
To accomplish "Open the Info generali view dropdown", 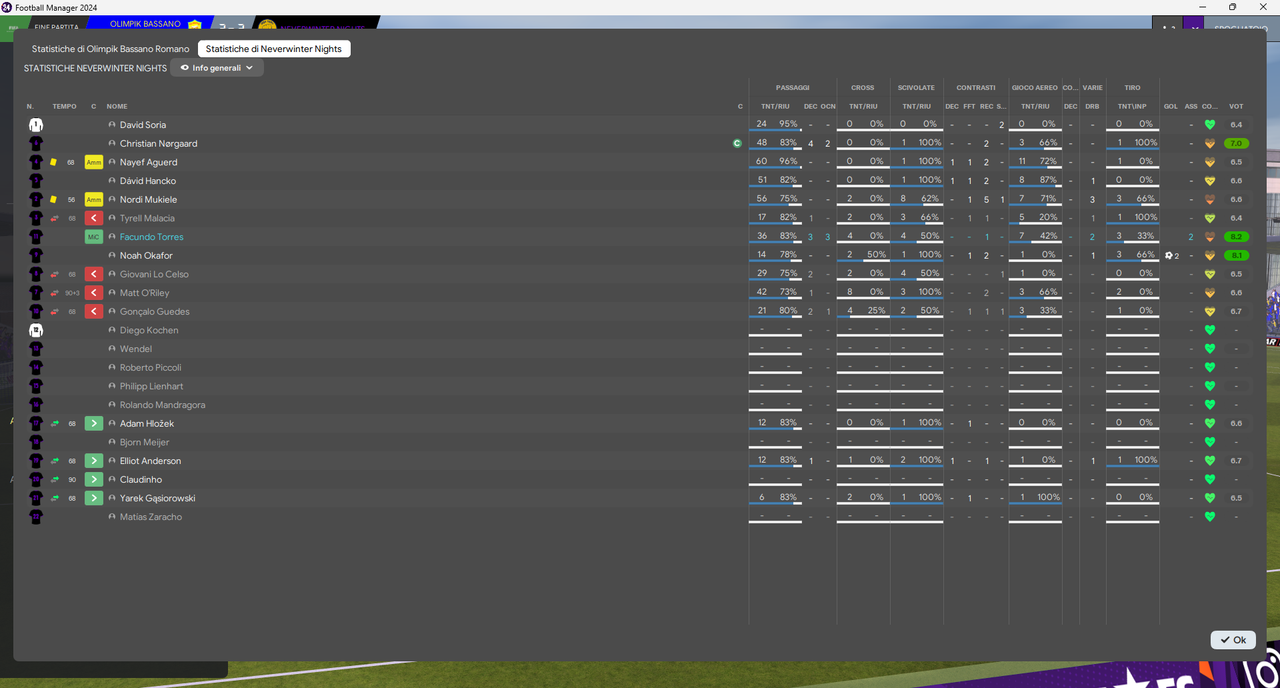I will [217, 68].
